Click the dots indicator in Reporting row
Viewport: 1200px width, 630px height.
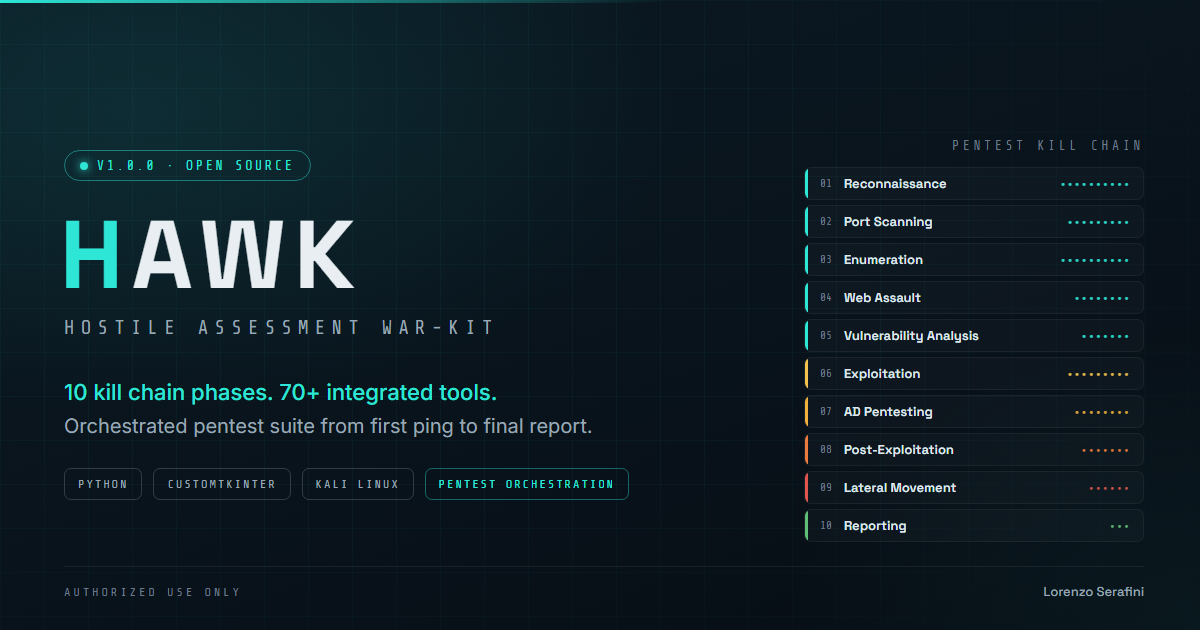(x=1119, y=526)
